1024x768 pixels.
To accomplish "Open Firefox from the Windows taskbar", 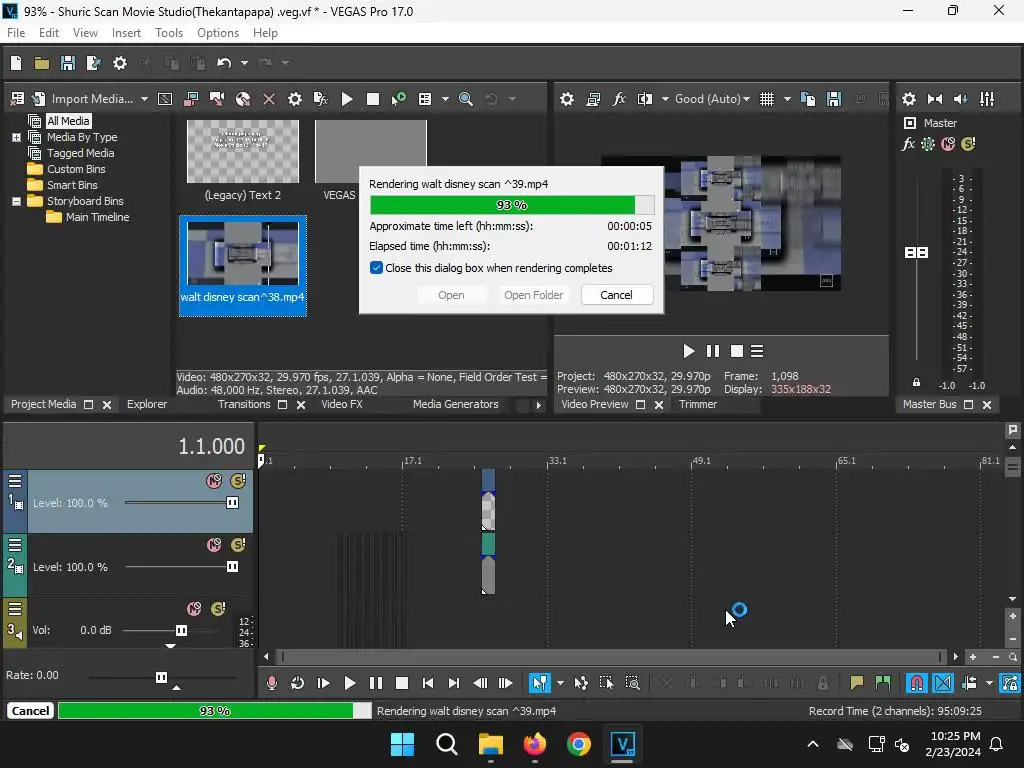I will (x=535, y=744).
